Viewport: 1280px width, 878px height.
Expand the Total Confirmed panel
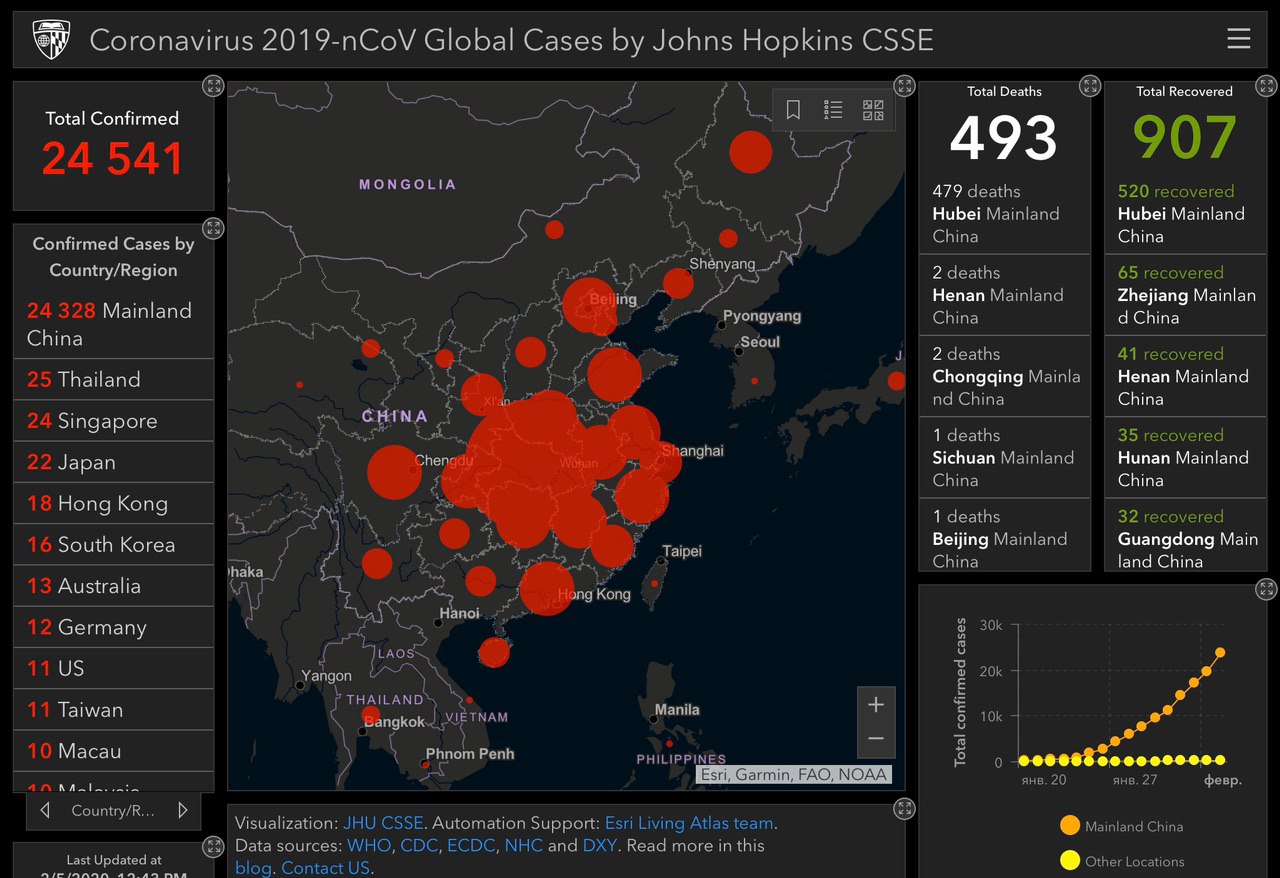213,86
